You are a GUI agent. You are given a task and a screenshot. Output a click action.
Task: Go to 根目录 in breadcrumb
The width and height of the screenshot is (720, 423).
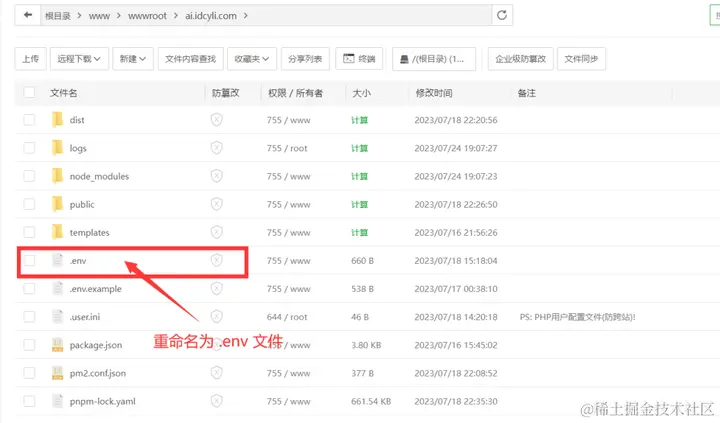click(x=58, y=16)
